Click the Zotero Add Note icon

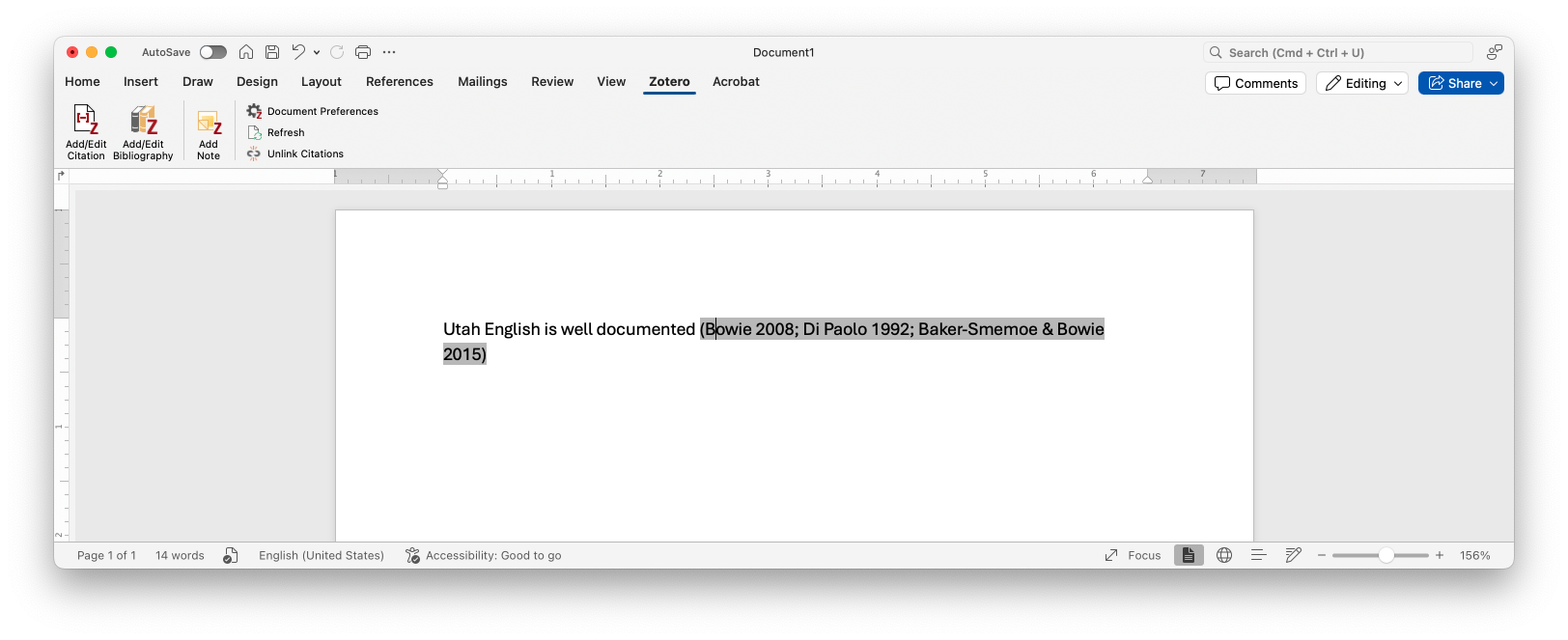click(x=209, y=124)
